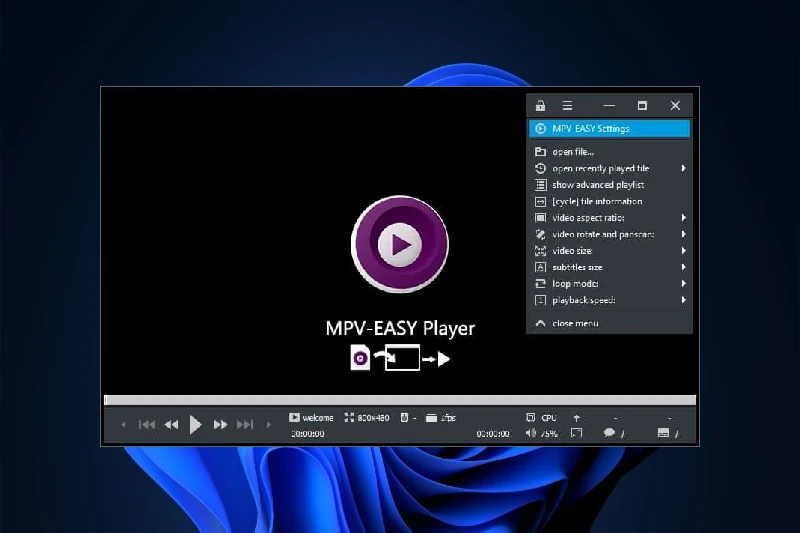This screenshot has height=533, width=800.
Task: Click the expand-arrows icon next to 800x480
Action: click(x=349, y=418)
